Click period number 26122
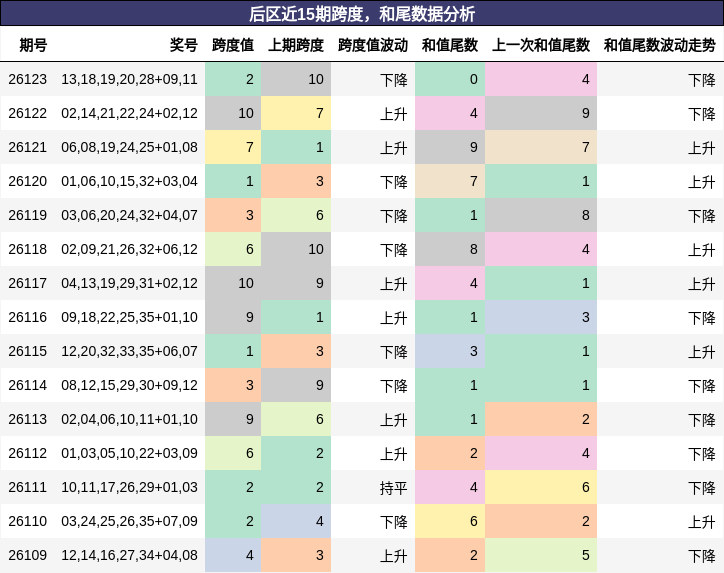 [28, 113]
